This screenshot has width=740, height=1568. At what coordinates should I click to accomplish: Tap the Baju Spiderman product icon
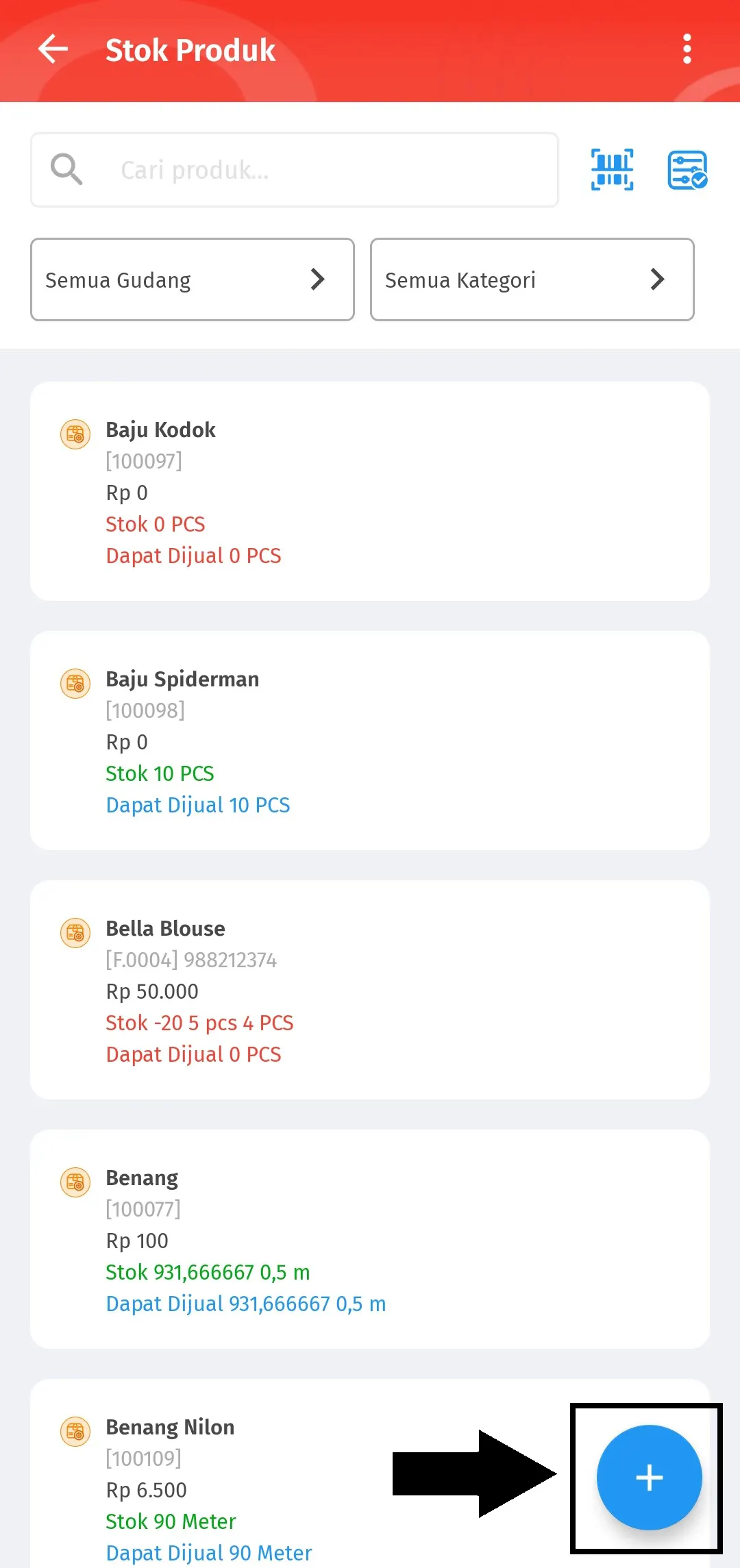[75, 684]
